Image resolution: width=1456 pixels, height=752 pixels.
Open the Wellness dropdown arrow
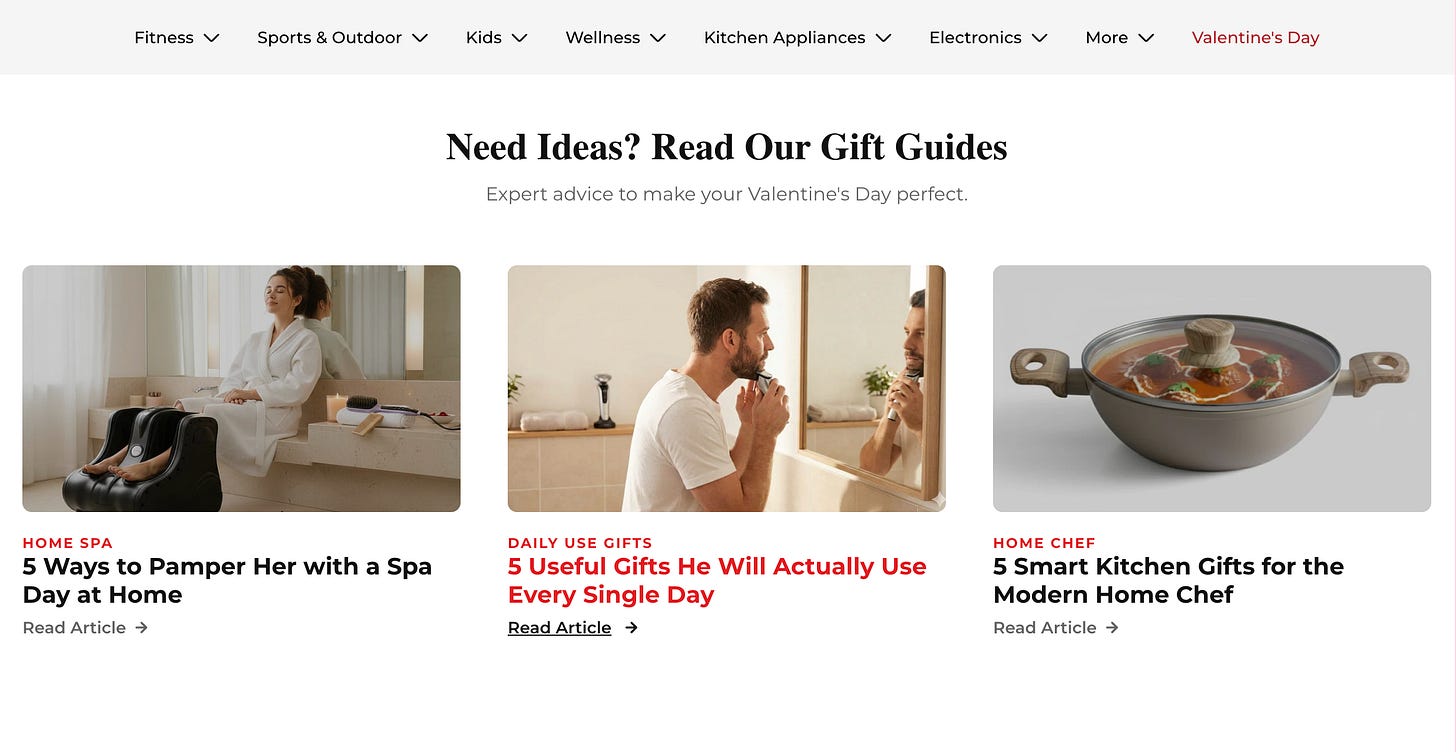(x=657, y=38)
